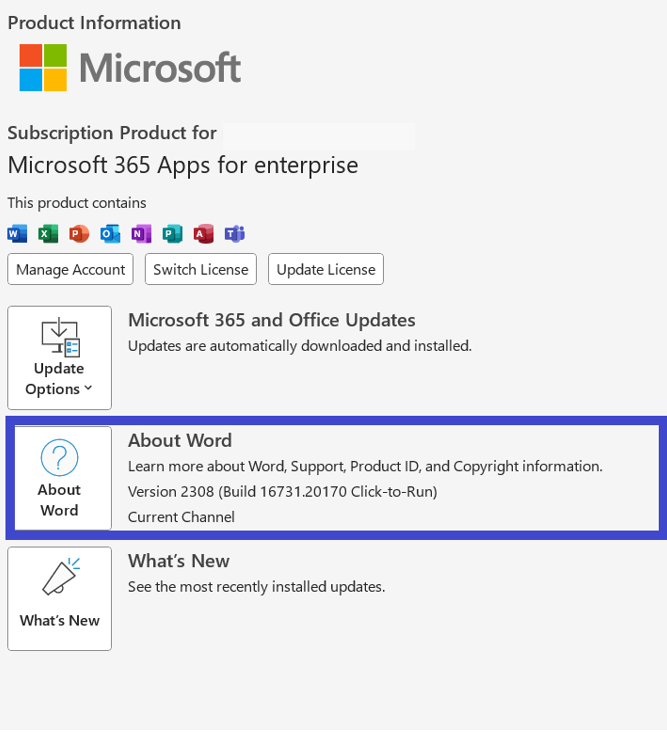Click the OneNote app icon
667x732 pixels.
pyautogui.click(x=141, y=233)
